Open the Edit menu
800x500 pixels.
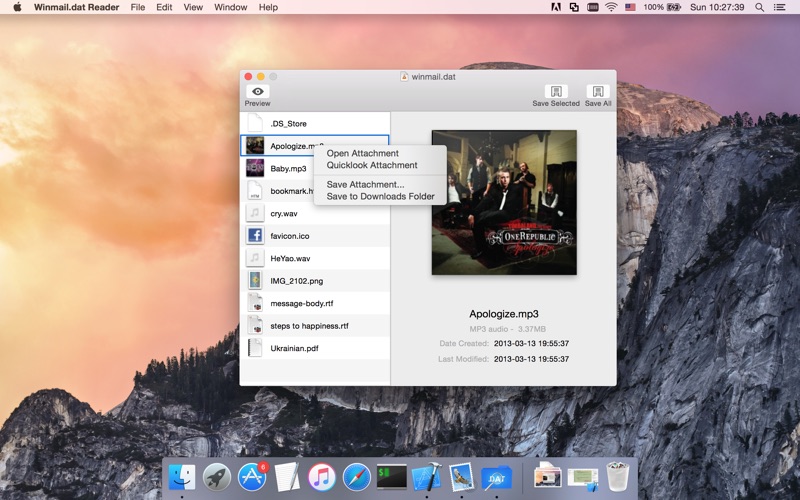[164, 7]
